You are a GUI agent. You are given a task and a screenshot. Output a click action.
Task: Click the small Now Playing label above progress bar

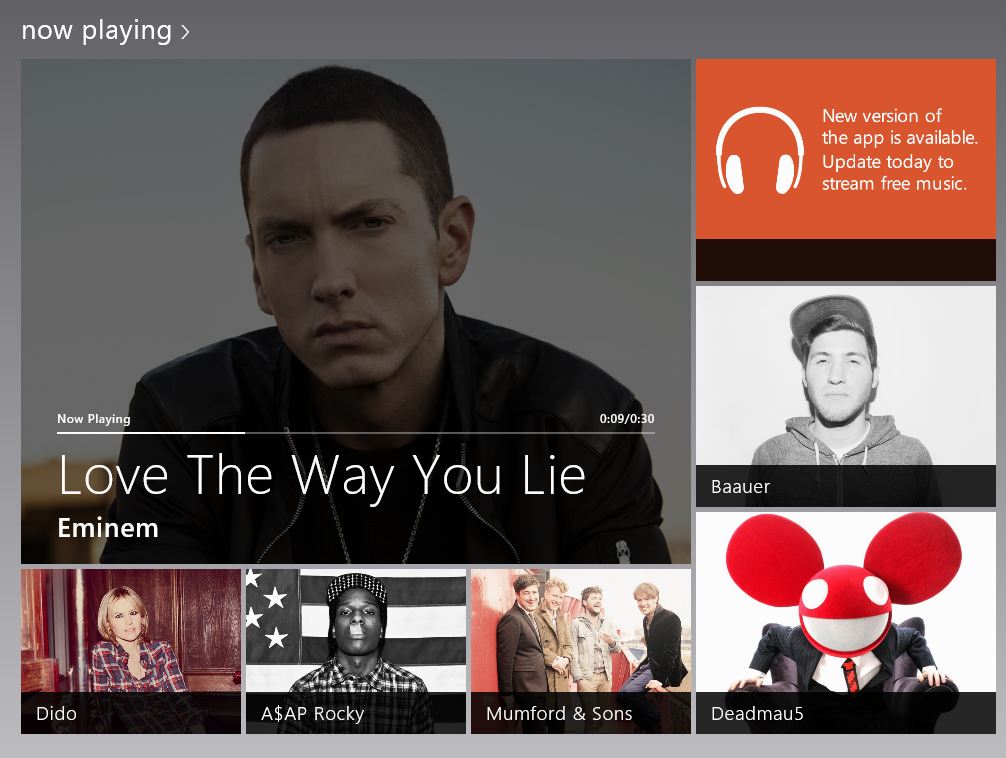(x=94, y=418)
